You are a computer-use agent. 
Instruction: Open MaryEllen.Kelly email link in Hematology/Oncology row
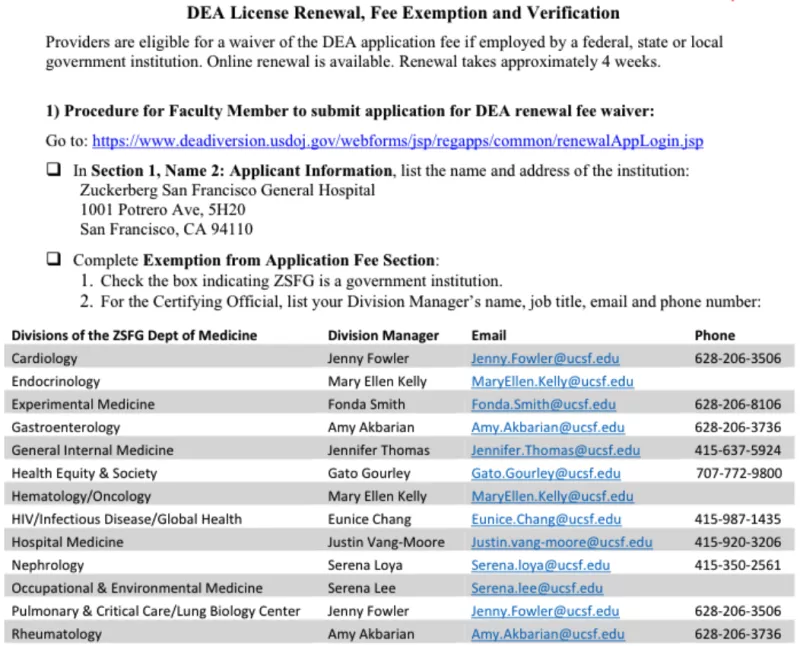[552, 496]
